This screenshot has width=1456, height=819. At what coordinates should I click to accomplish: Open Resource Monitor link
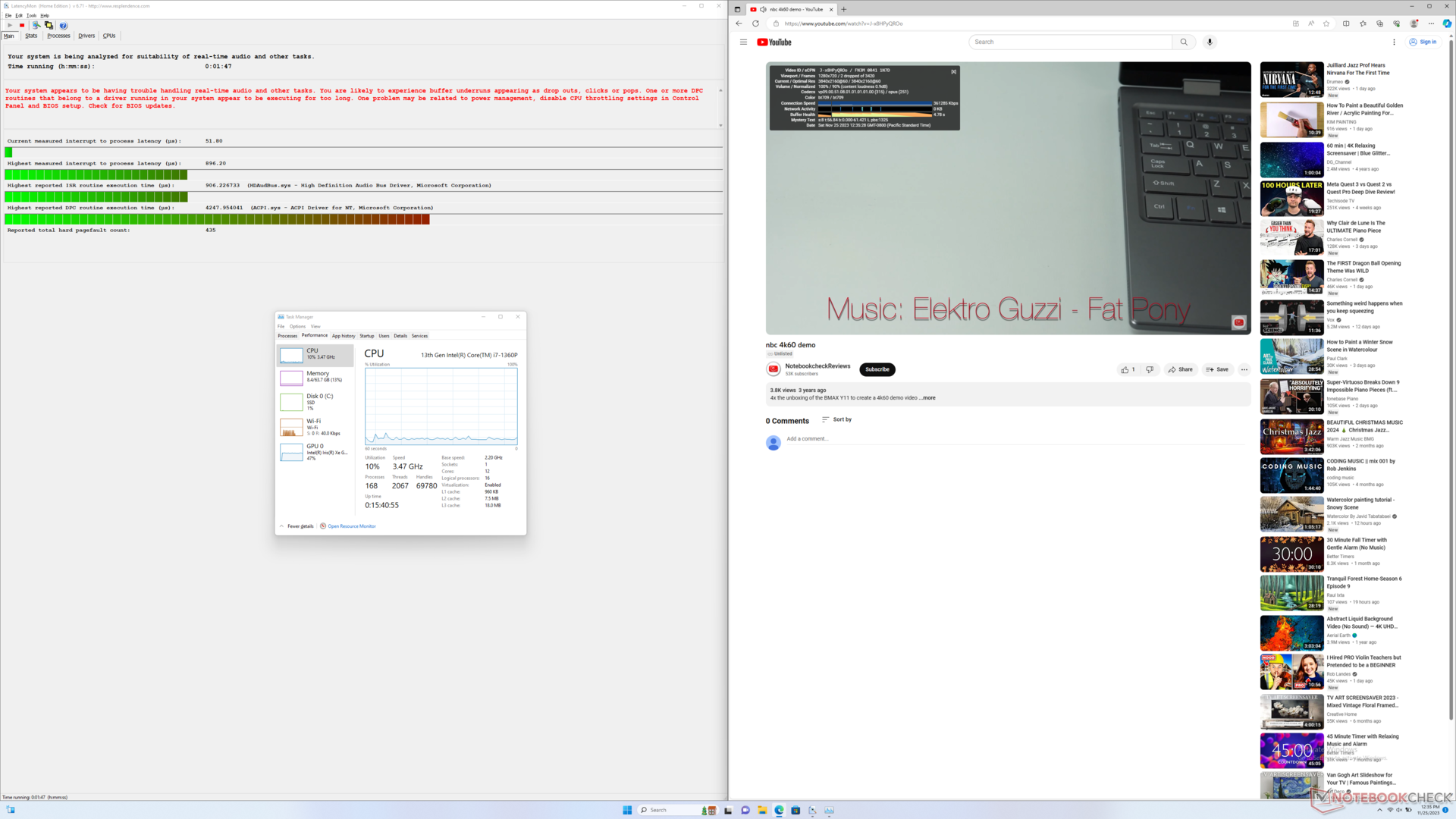[x=351, y=526]
